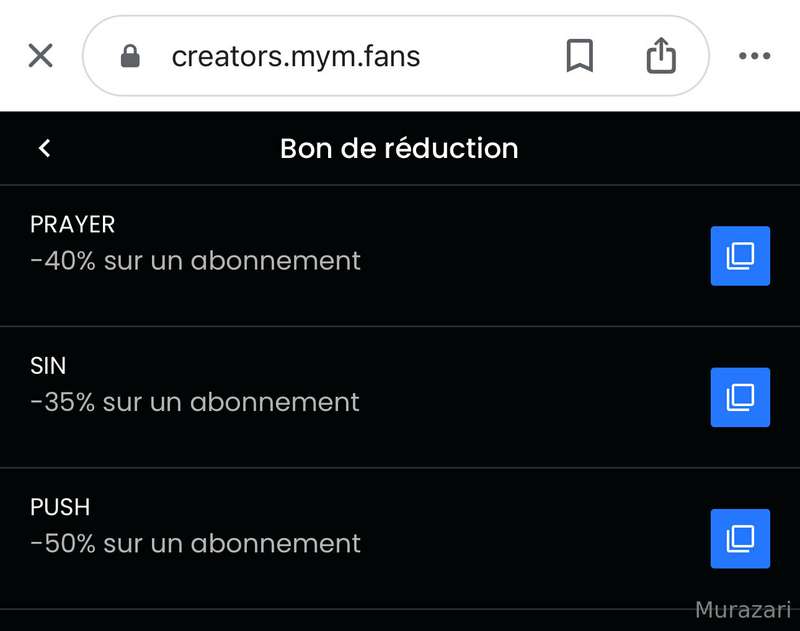Click the SIN code name
800x631 pixels.
point(48,366)
